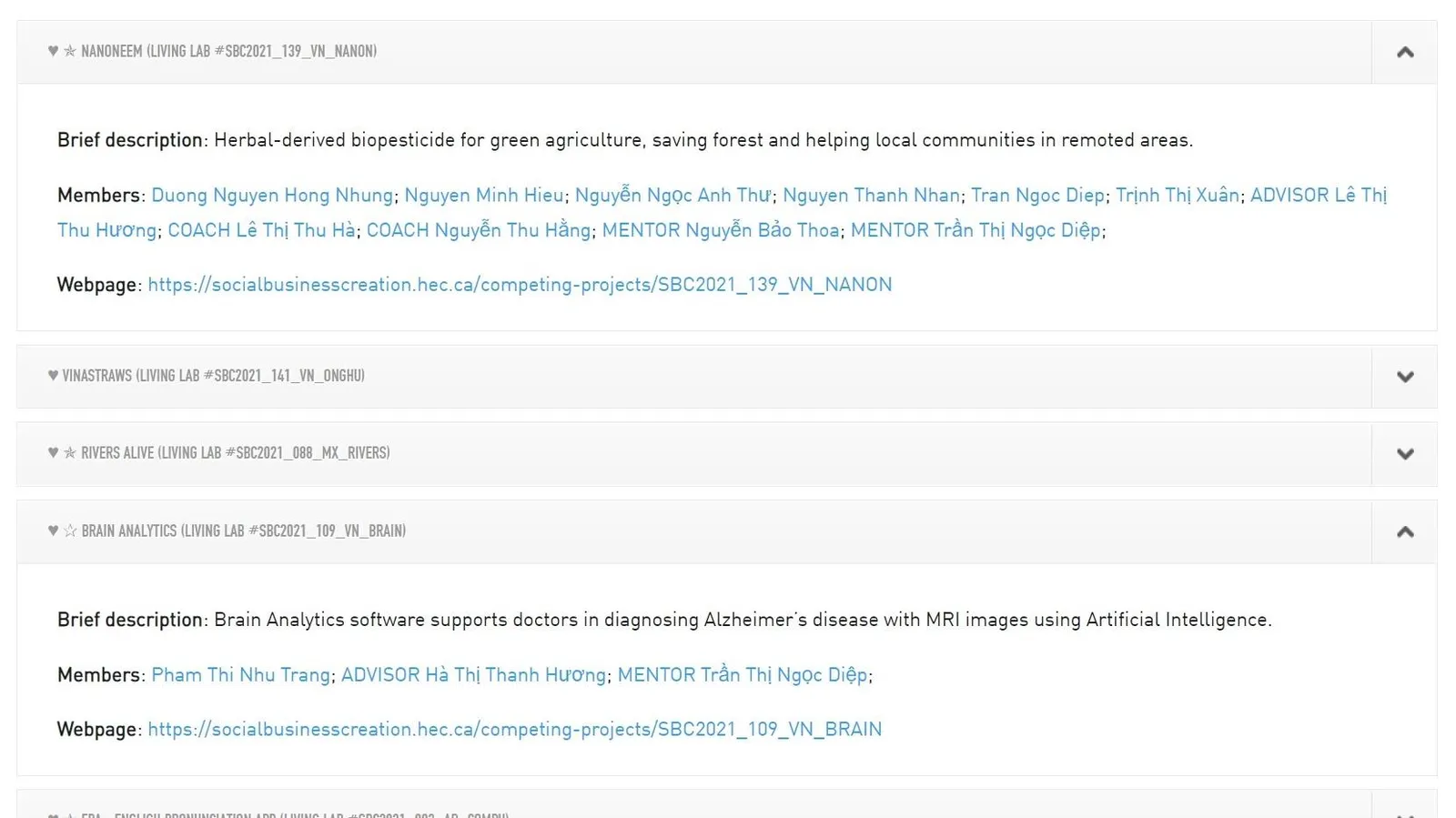Expand the Rivers Alive accordion chevron

[1404, 454]
